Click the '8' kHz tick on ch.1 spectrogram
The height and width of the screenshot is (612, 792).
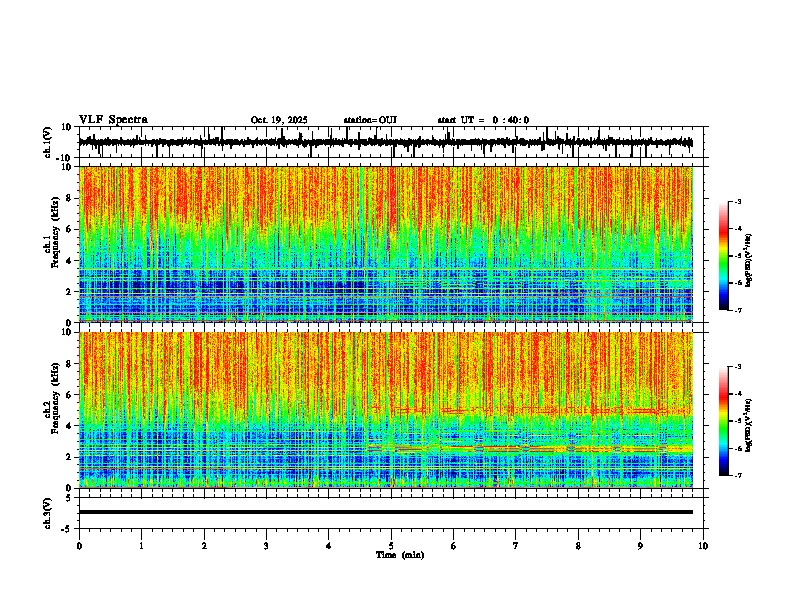[69, 198]
